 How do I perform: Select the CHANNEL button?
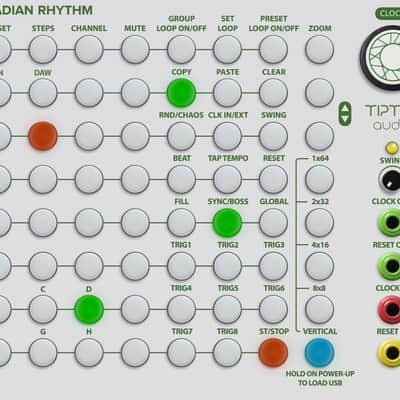(89, 50)
